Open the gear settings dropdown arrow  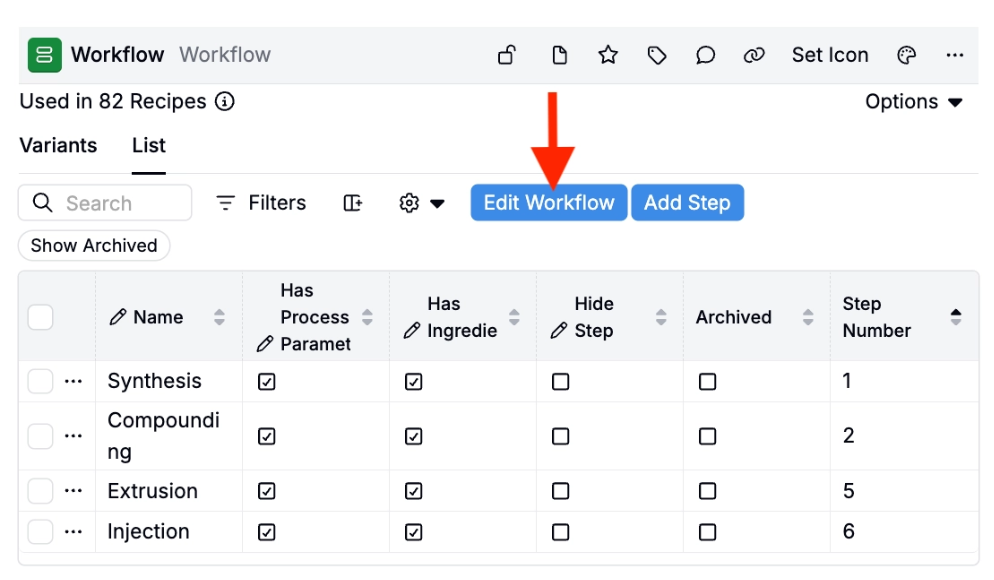[x=437, y=203]
